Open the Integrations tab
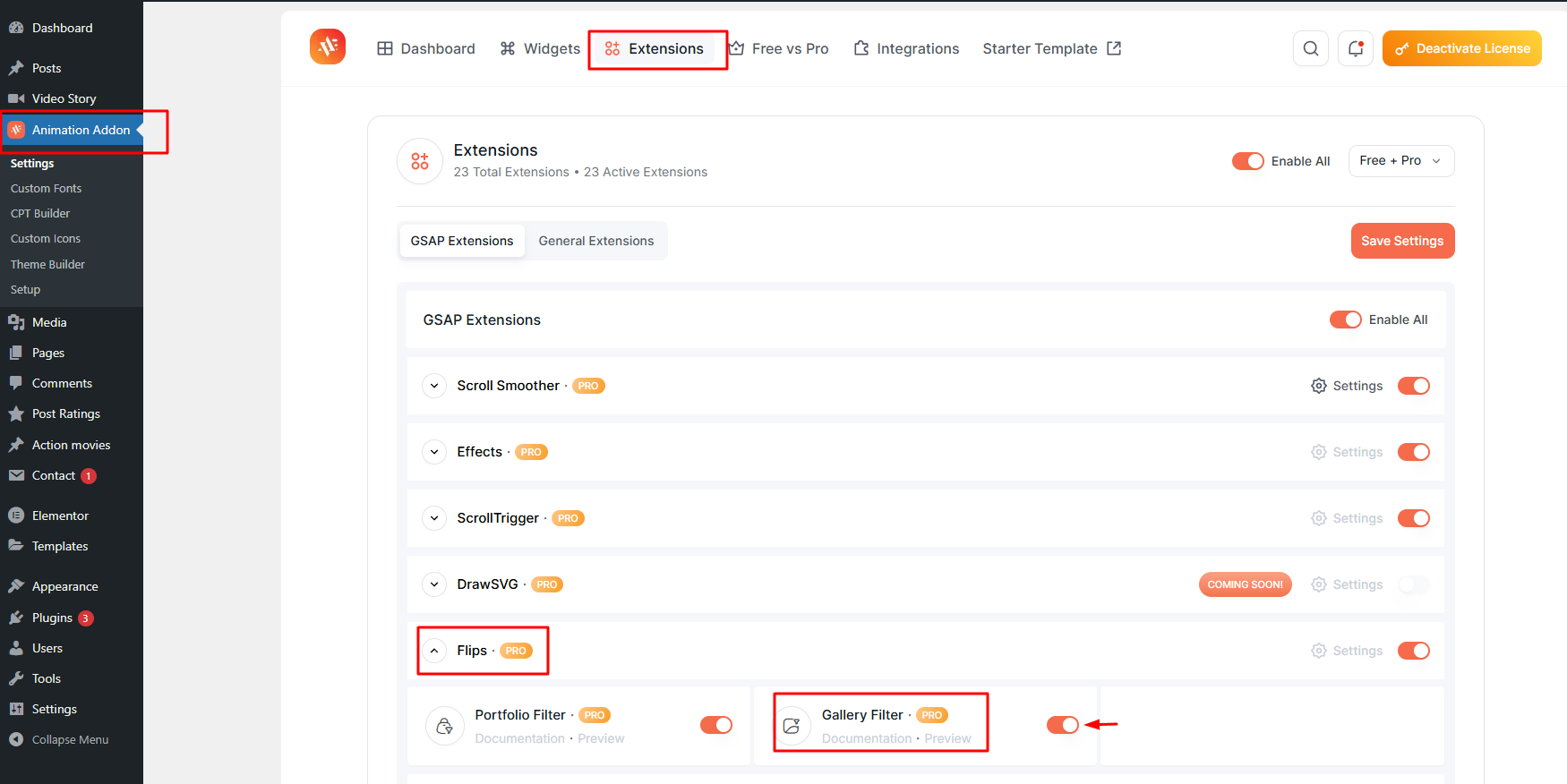This screenshot has width=1567, height=784. 906,48
